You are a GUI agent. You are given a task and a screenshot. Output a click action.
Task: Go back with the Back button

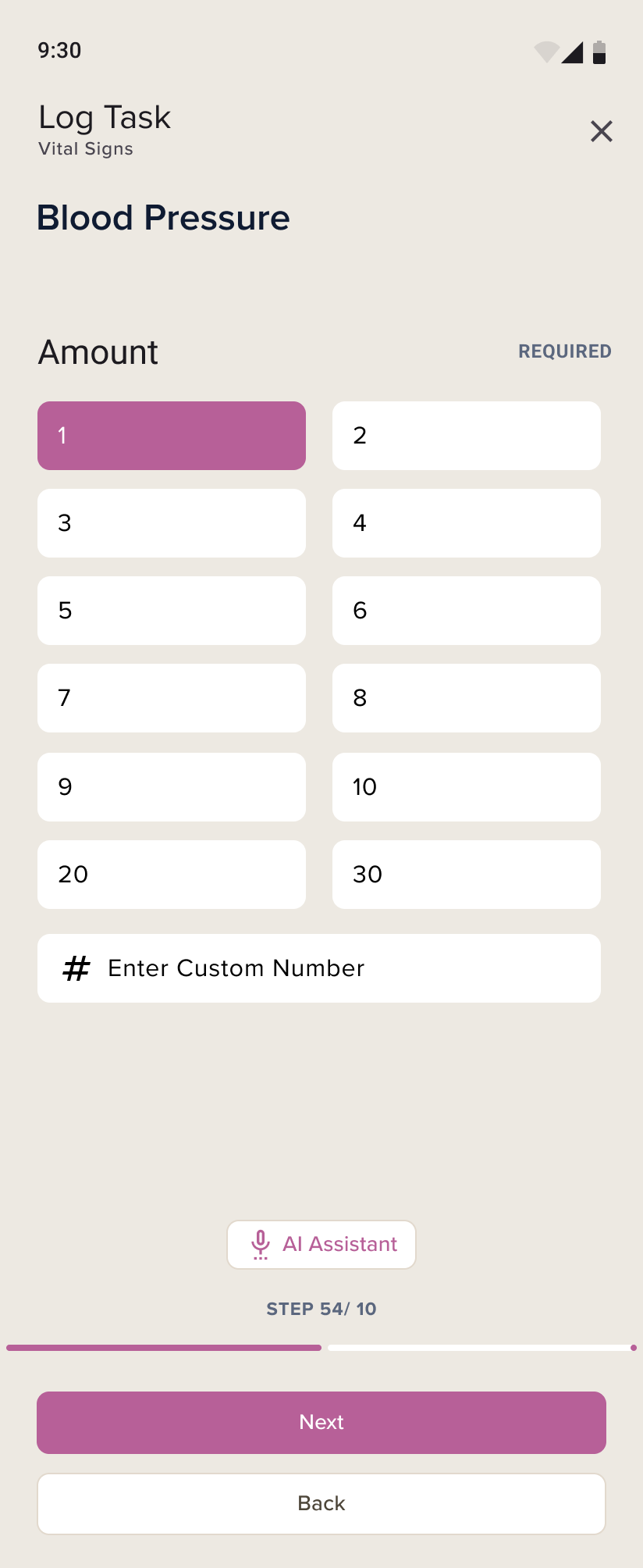321,1504
